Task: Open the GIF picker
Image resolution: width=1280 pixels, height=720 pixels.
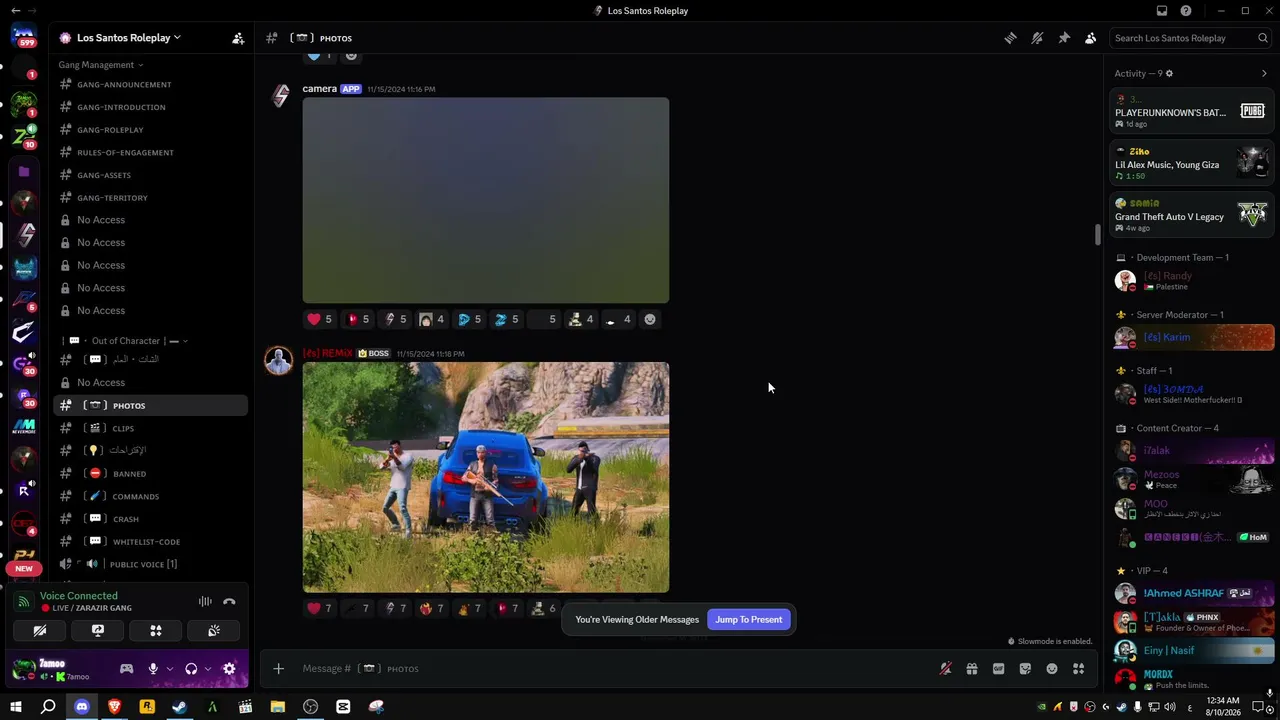Action: [998, 669]
